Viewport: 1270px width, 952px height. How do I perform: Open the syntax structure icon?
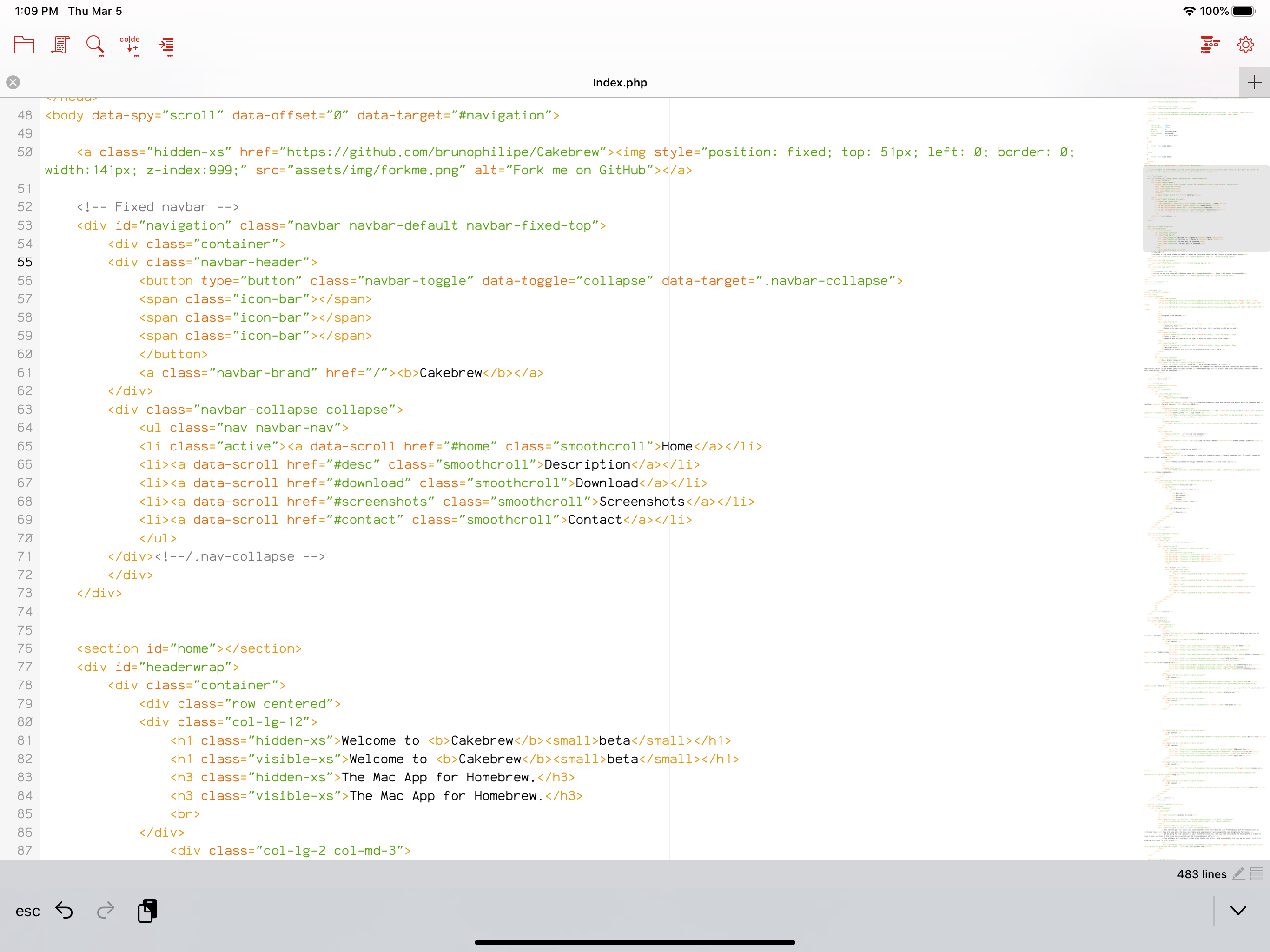pos(1210,45)
